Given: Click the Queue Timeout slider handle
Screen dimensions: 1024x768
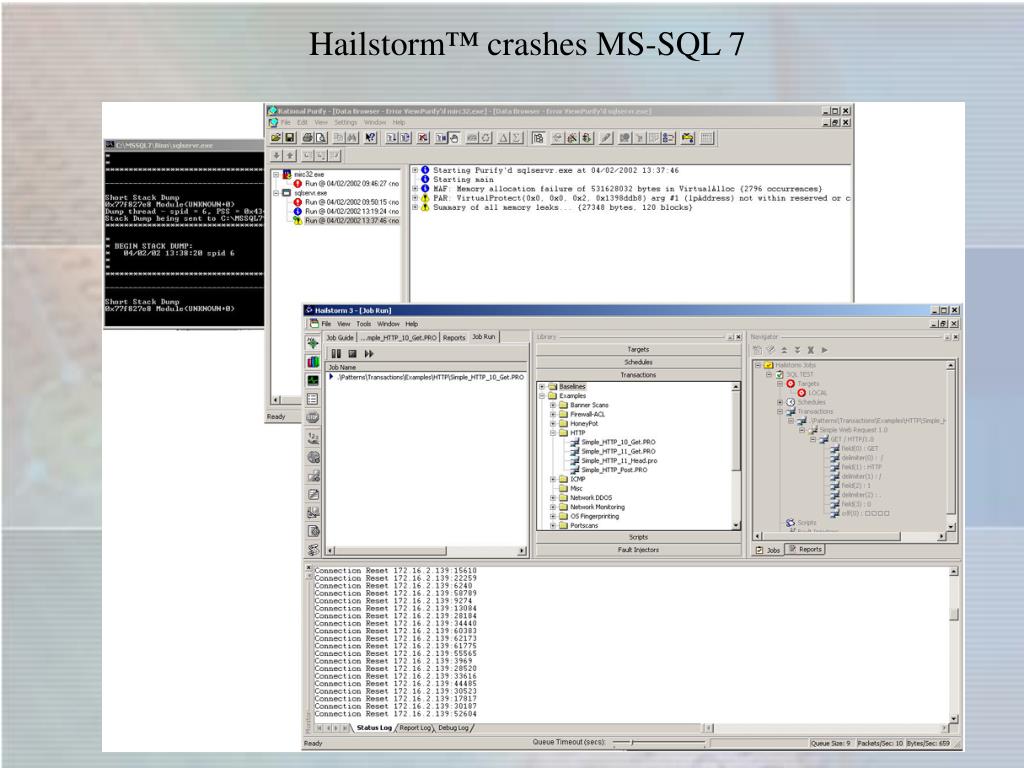Looking at the screenshot, I should (x=632, y=743).
